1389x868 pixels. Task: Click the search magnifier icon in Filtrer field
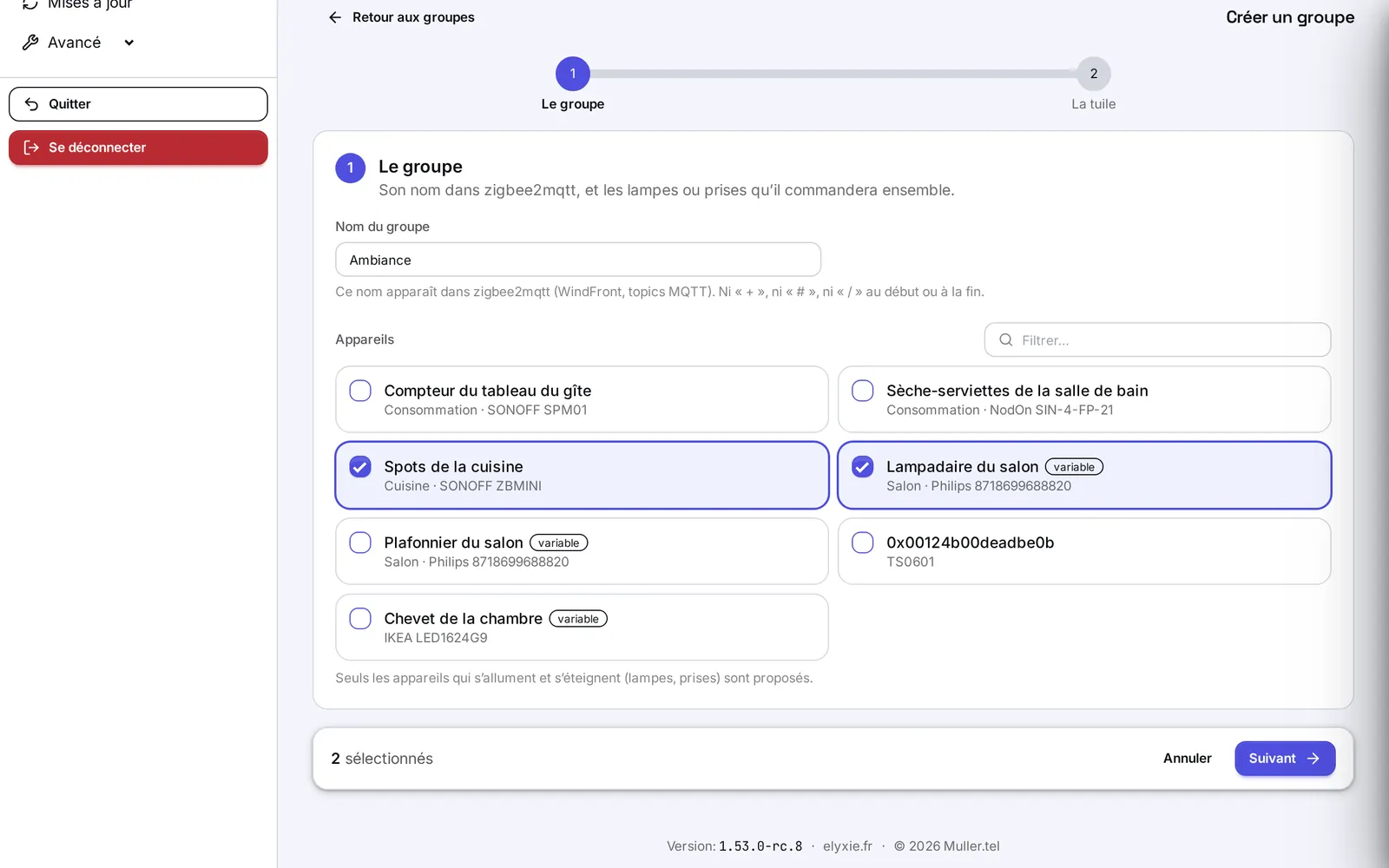(1005, 340)
